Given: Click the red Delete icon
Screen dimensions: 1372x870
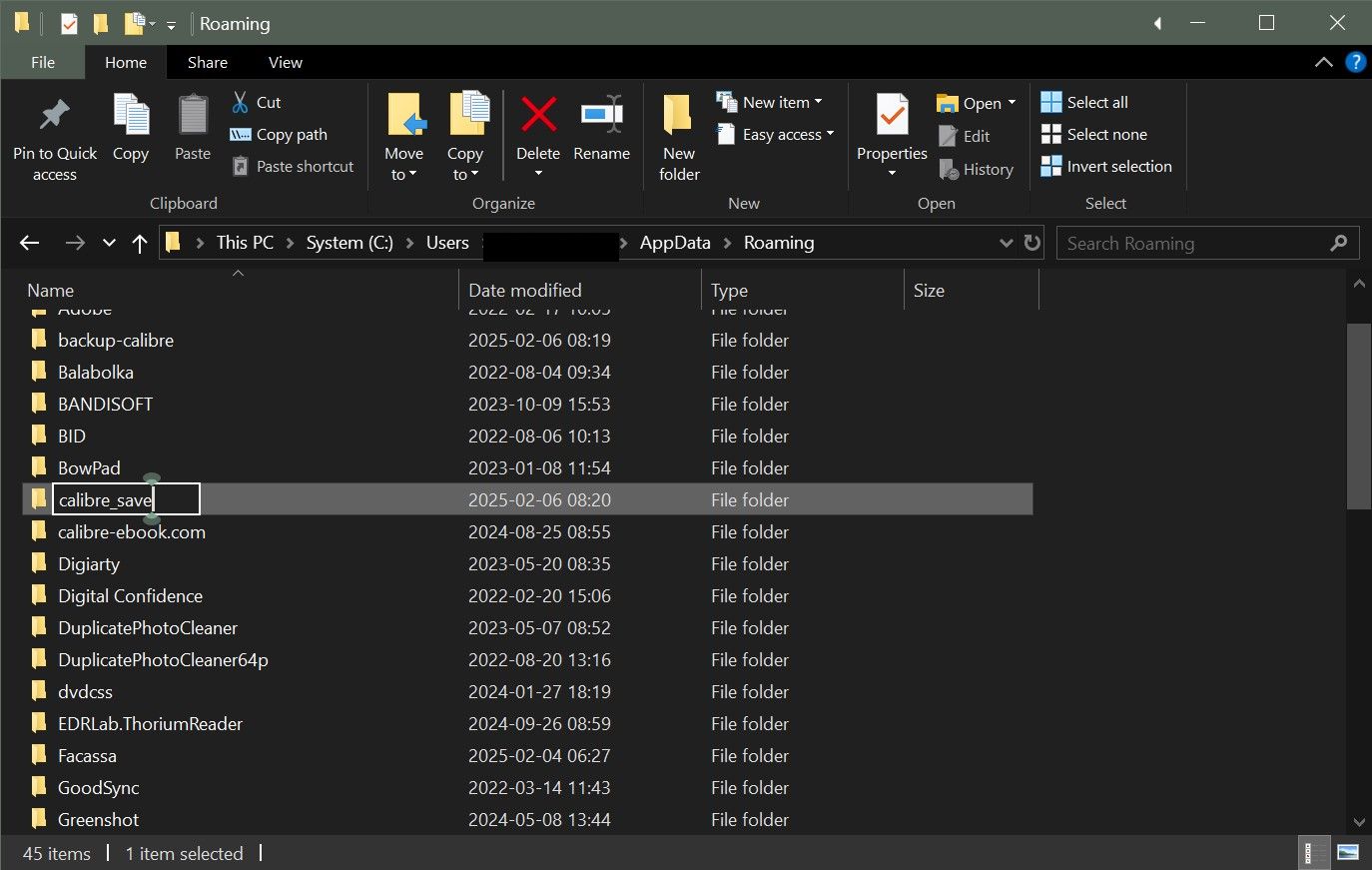Looking at the screenshot, I should pyautogui.click(x=538, y=114).
